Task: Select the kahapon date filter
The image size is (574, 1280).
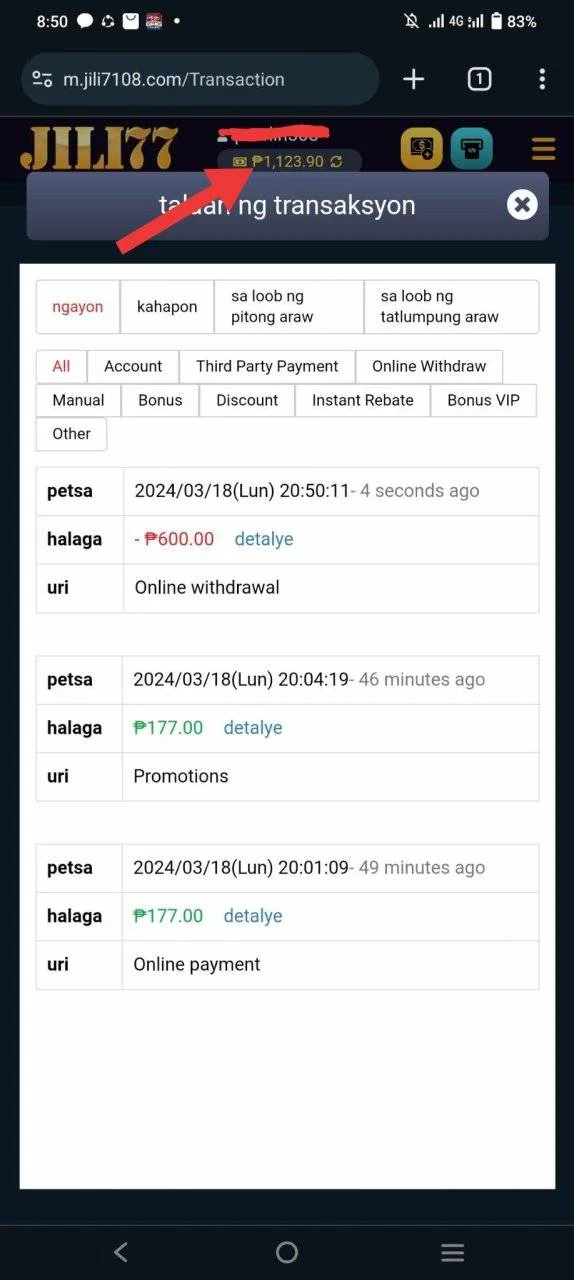Action: [167, 307]
